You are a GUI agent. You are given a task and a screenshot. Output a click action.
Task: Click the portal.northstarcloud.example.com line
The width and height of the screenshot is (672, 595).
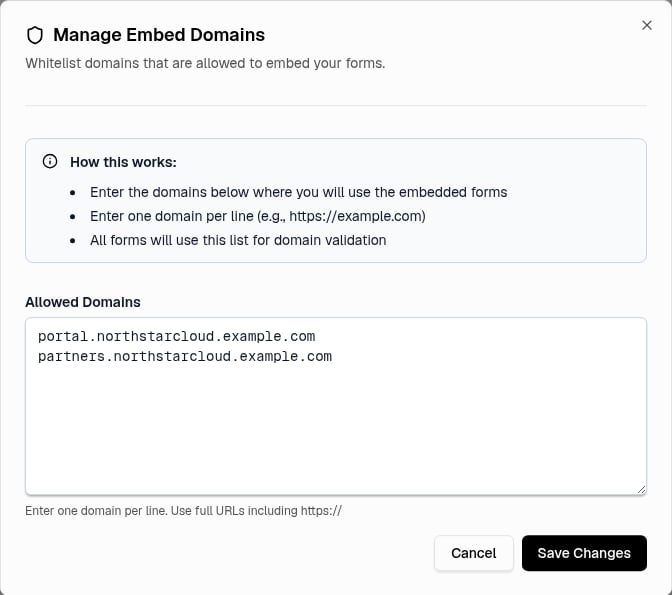click(x=177, y=337)
